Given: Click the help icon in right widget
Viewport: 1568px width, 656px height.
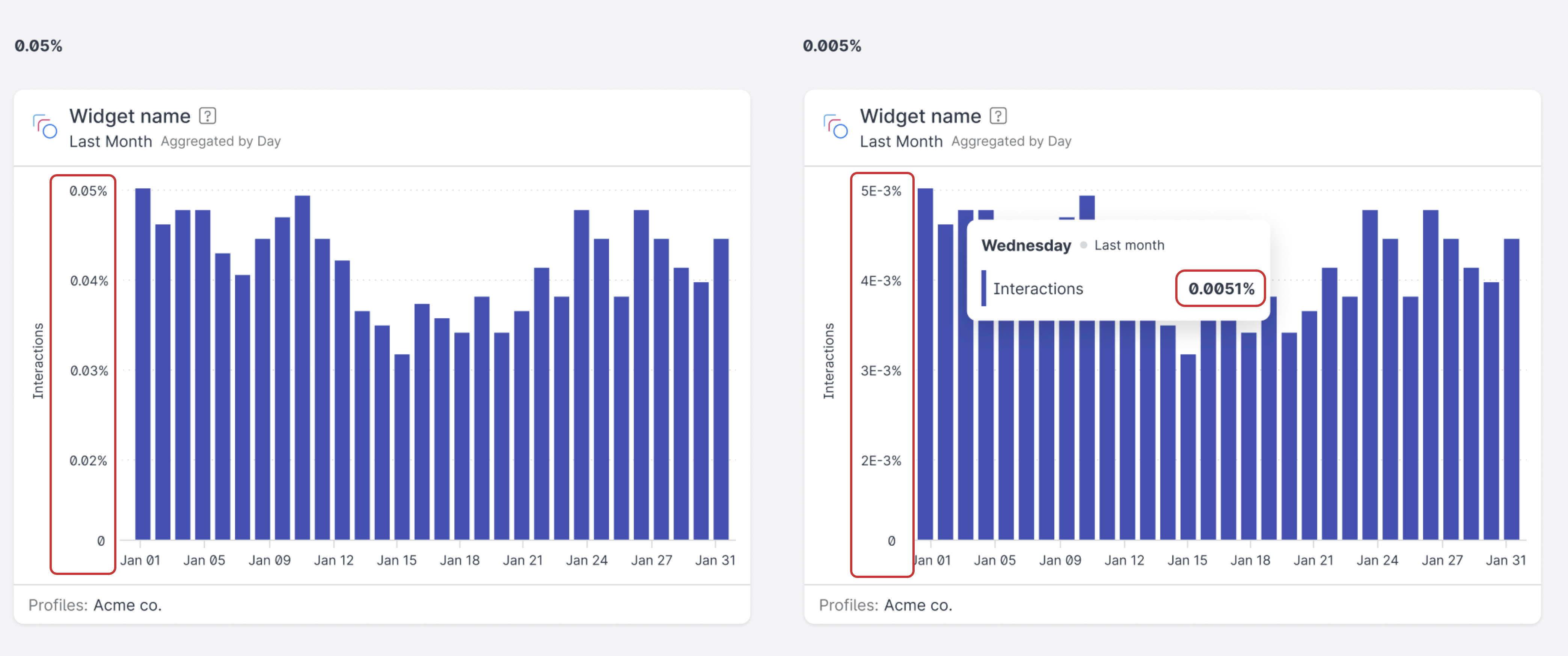Looking at the screenshot, I should pyautogui.click(x=998, y=116).
